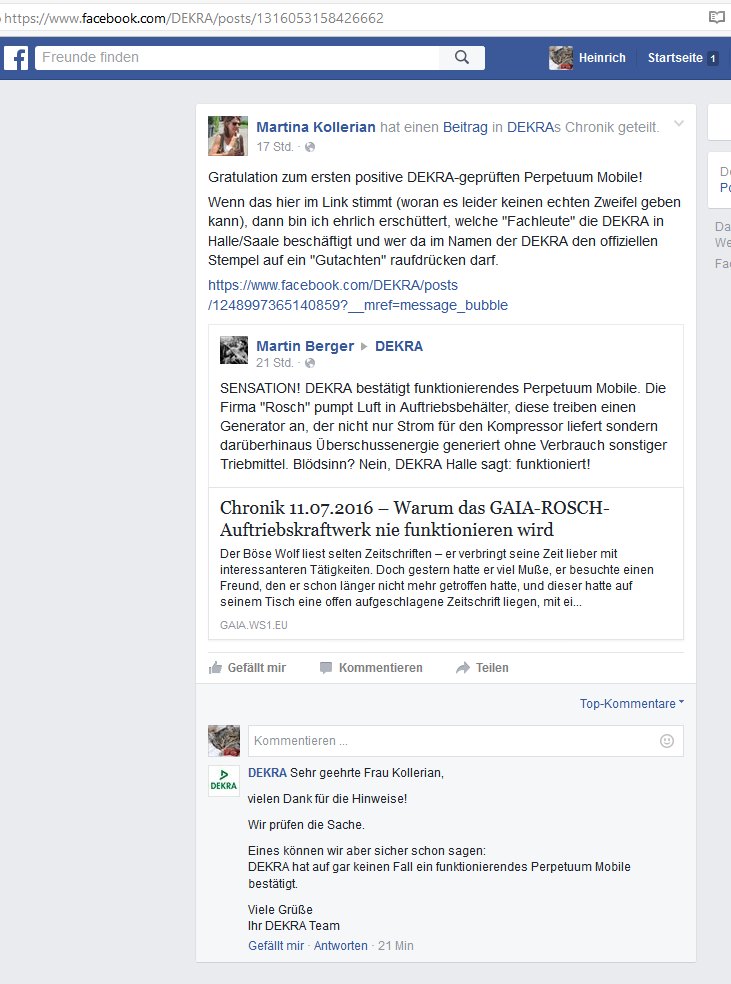The height and width of the screenshot is (984, 731).
Task: Reply to DEKRA comment with 'Antworten'
Action: 341,946
